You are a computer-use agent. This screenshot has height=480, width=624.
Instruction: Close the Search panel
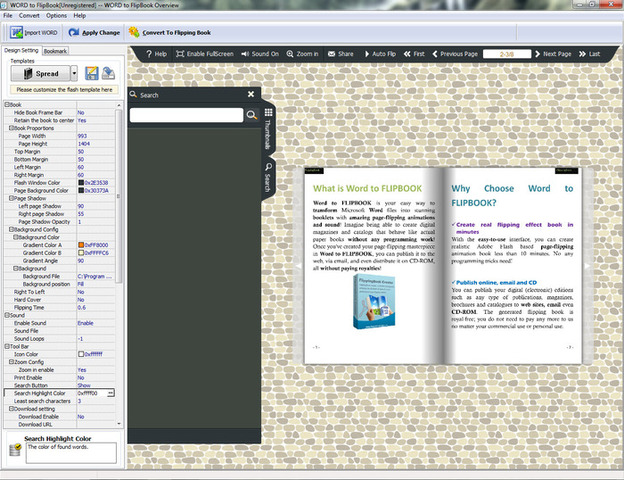click(x=251, y=94)
